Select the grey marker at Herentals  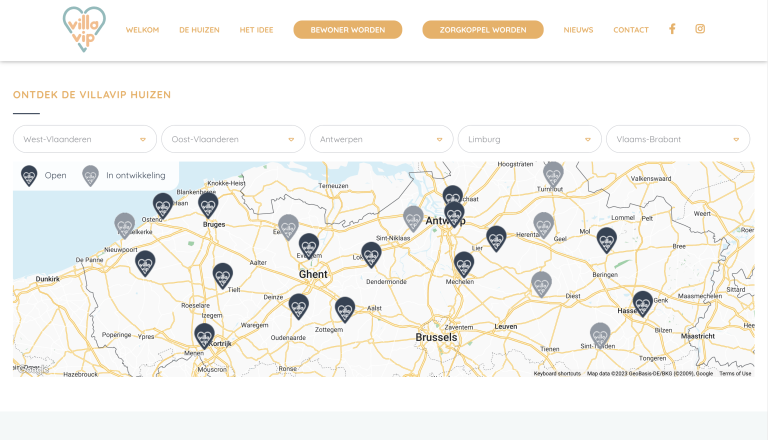(543, 225)
